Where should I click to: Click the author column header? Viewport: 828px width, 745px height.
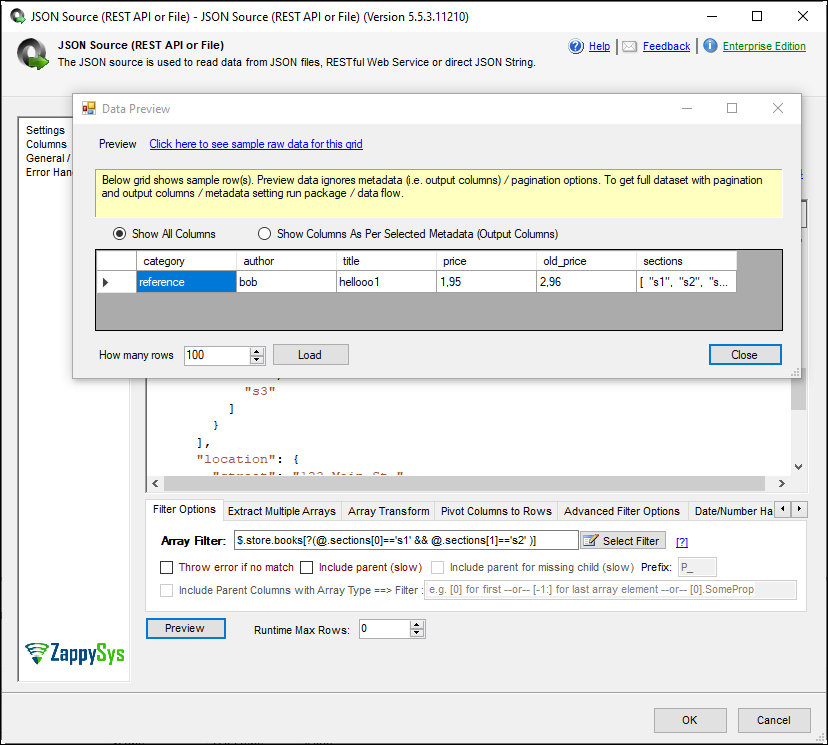point(286,261)
